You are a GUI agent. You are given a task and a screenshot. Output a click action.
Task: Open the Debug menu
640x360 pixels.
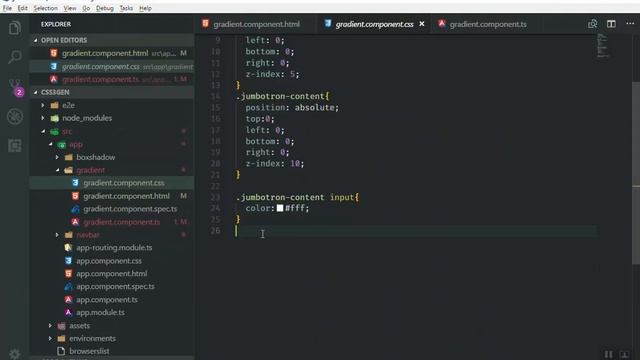tap(104, 8)
